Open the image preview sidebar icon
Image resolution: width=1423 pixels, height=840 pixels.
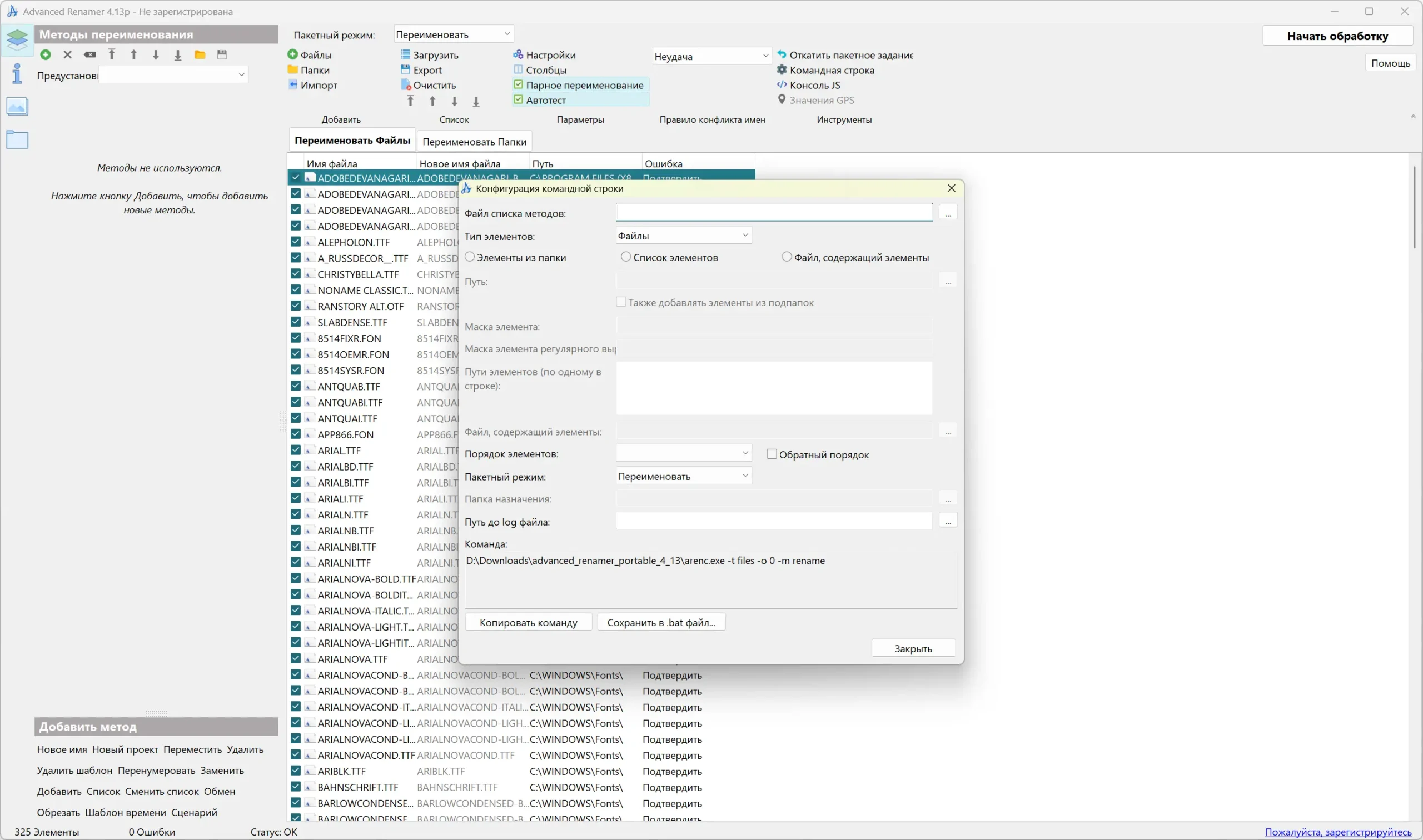coord(17,107)
